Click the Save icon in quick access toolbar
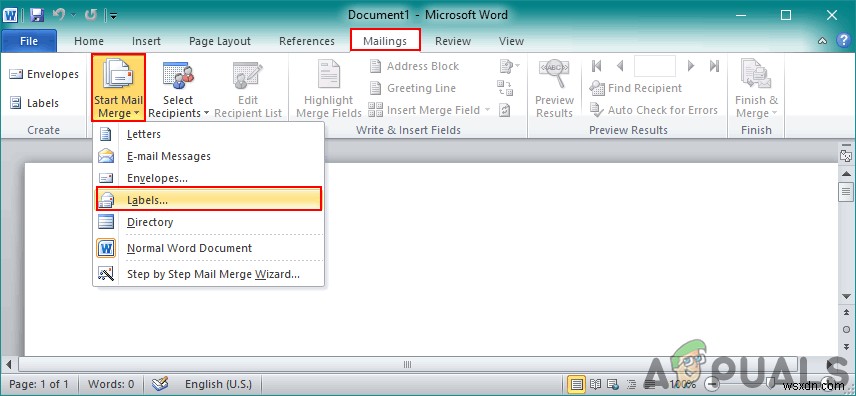856x396 pixels. pos(37,14)
